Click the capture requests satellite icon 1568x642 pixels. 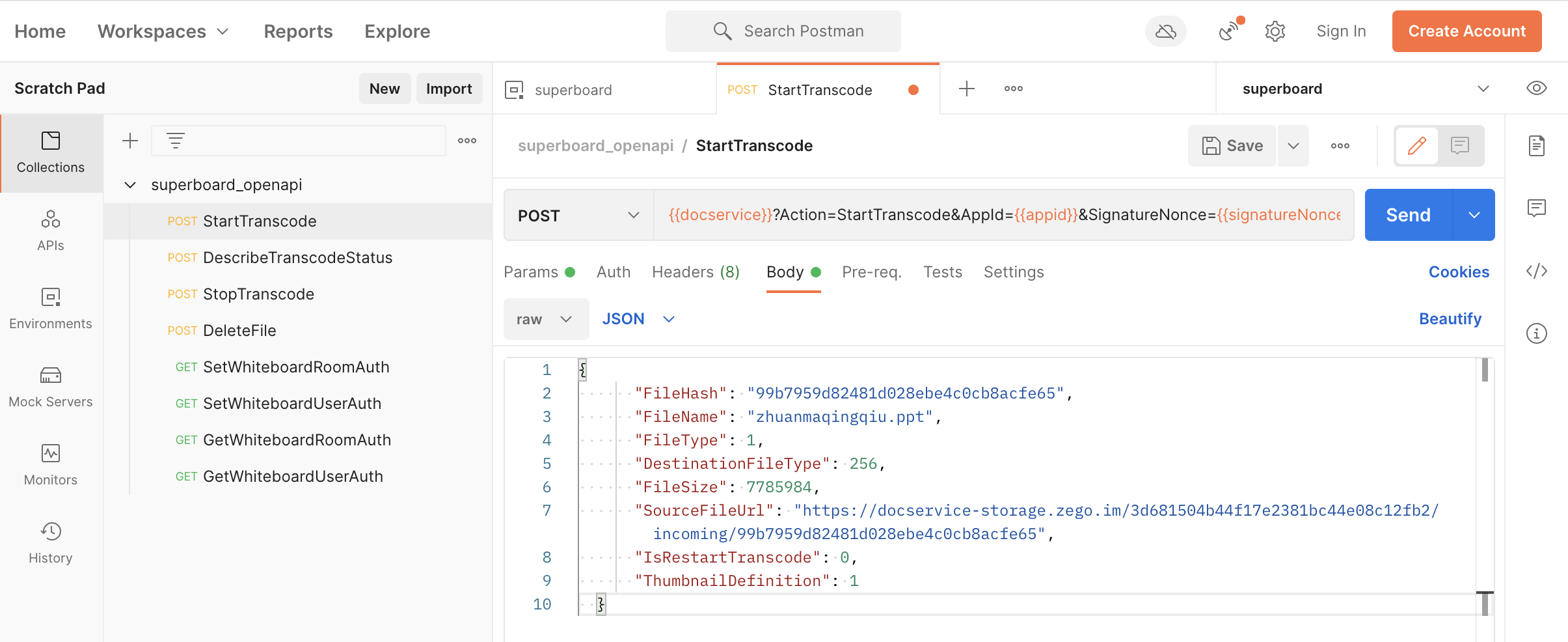[1230, 31]
